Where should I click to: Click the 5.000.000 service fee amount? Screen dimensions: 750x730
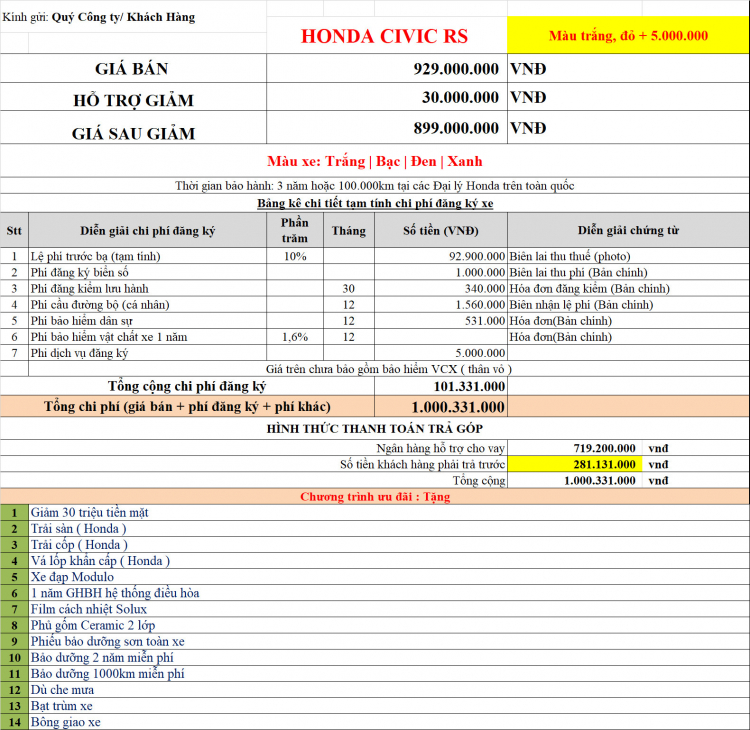(x=441, y=353)
